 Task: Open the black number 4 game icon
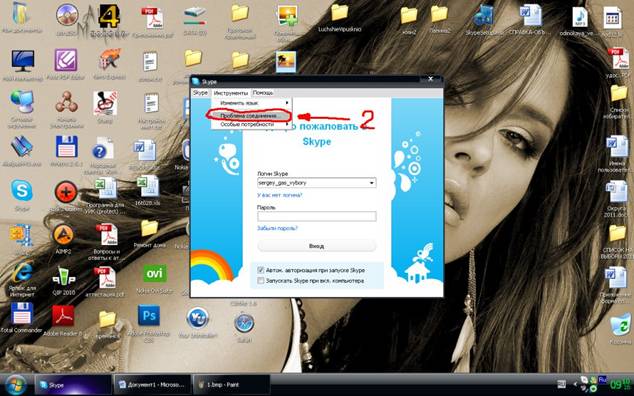pos(108,15)
